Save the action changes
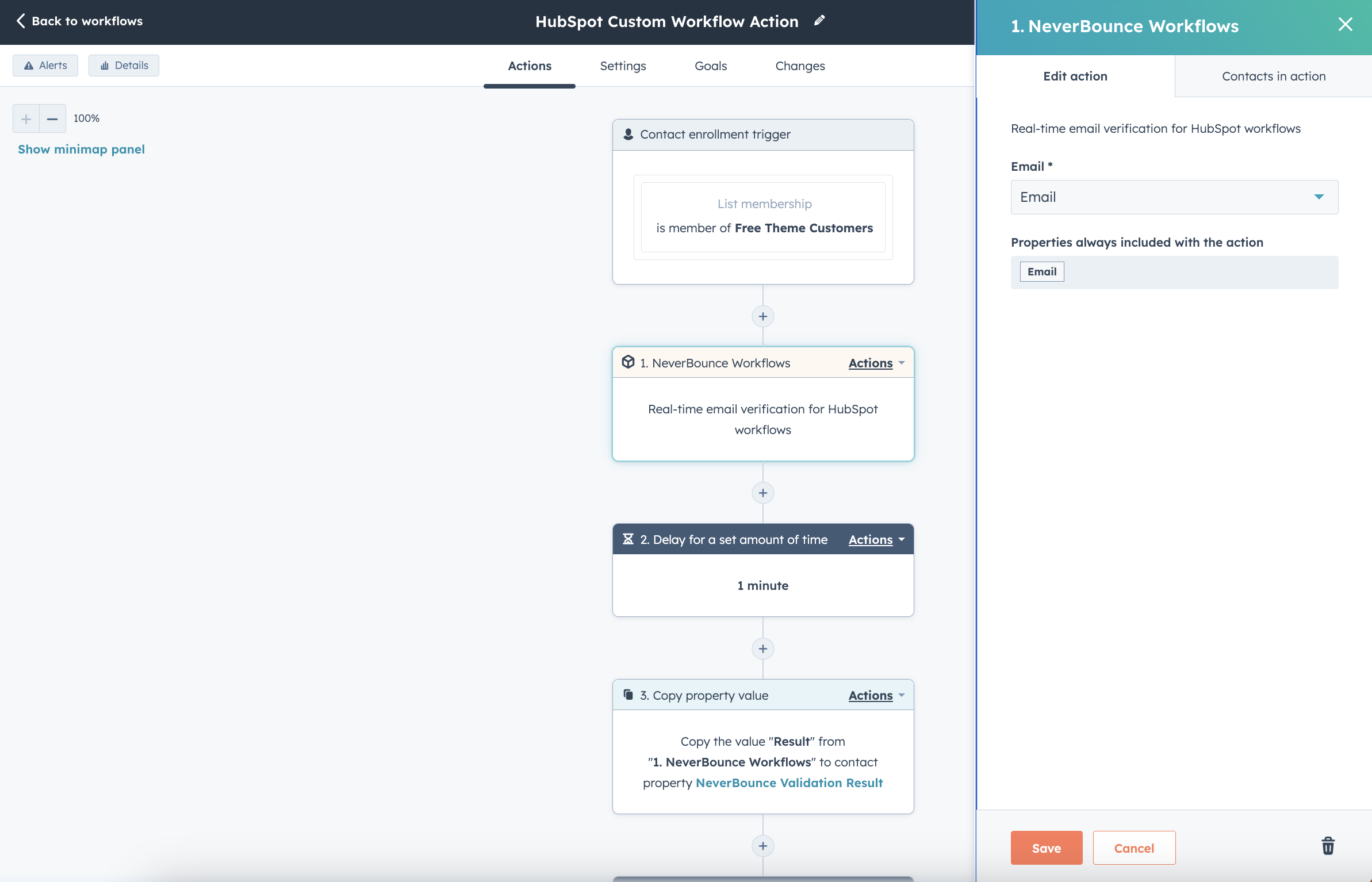 coord(1046,848)
